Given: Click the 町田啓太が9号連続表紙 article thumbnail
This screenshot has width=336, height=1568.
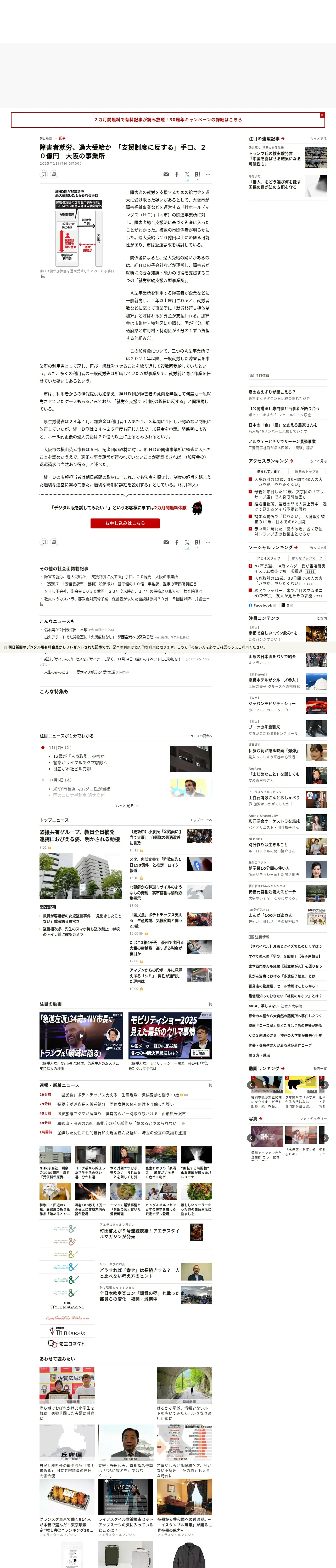Looking at the screenshot, I should coord(196,1233).
